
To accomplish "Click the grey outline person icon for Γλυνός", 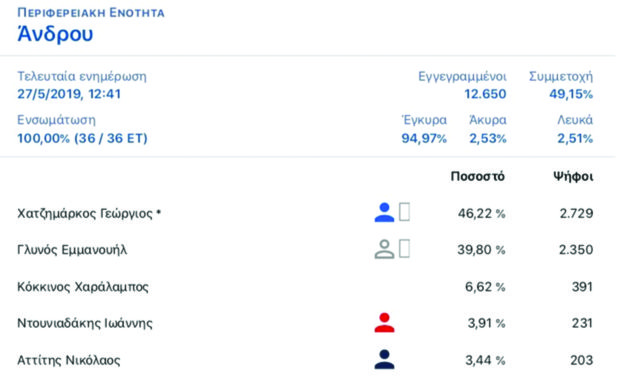I will 384,249.
